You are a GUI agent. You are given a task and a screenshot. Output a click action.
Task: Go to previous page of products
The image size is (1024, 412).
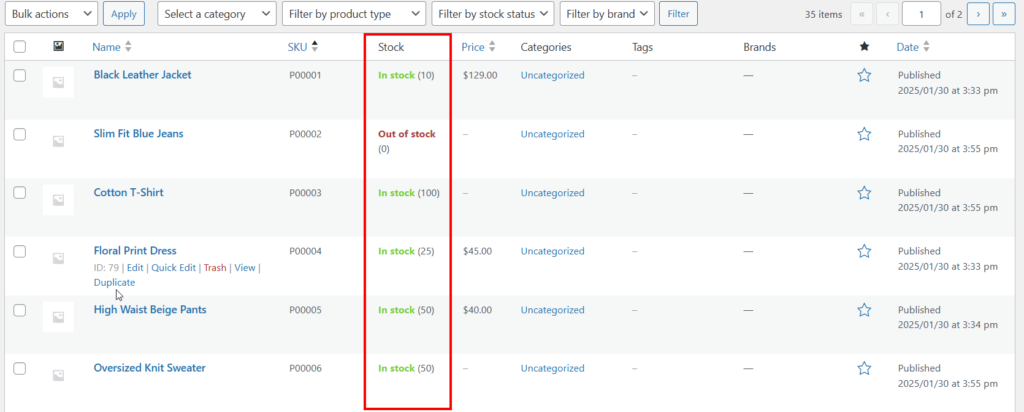[887, 14]
